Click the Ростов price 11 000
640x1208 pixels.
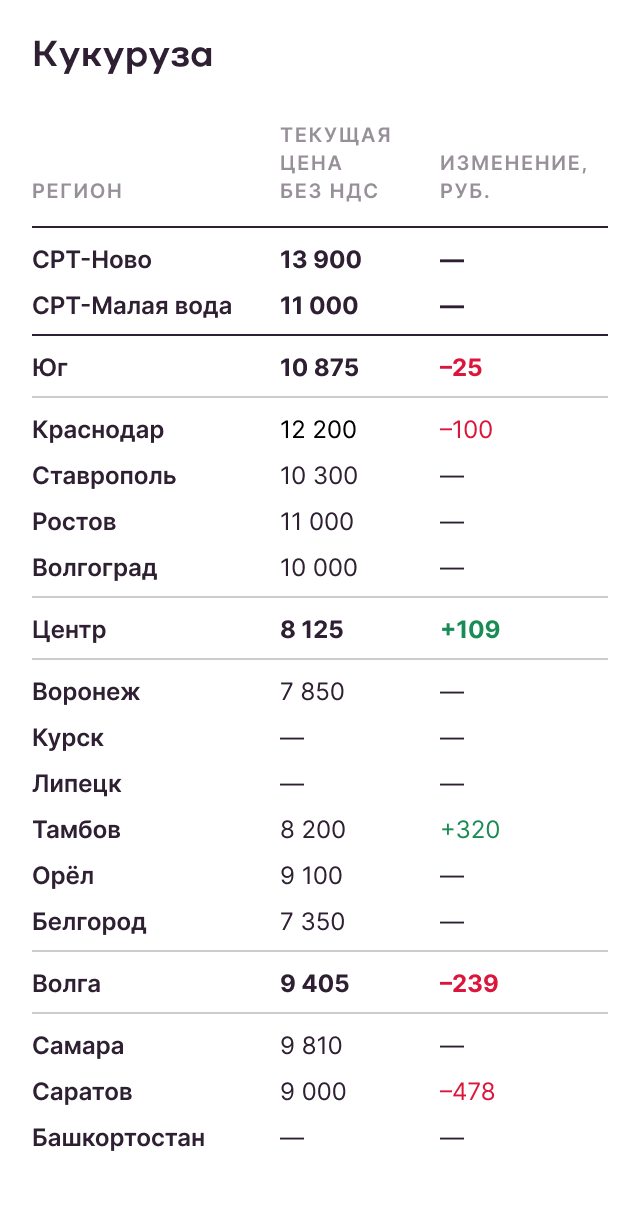click(317, 522)
